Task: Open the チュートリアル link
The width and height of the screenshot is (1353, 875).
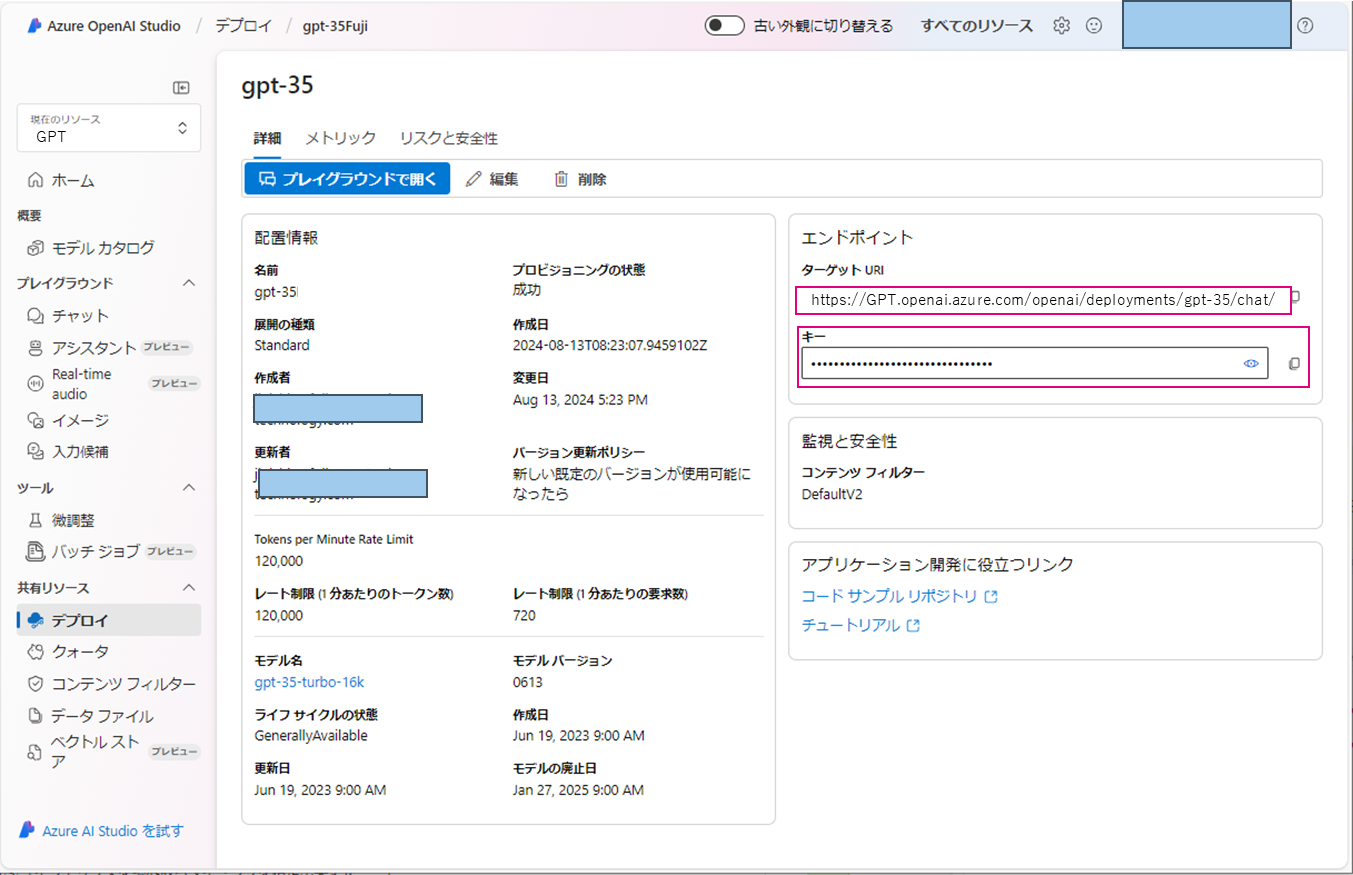Action: click(861, 626)
